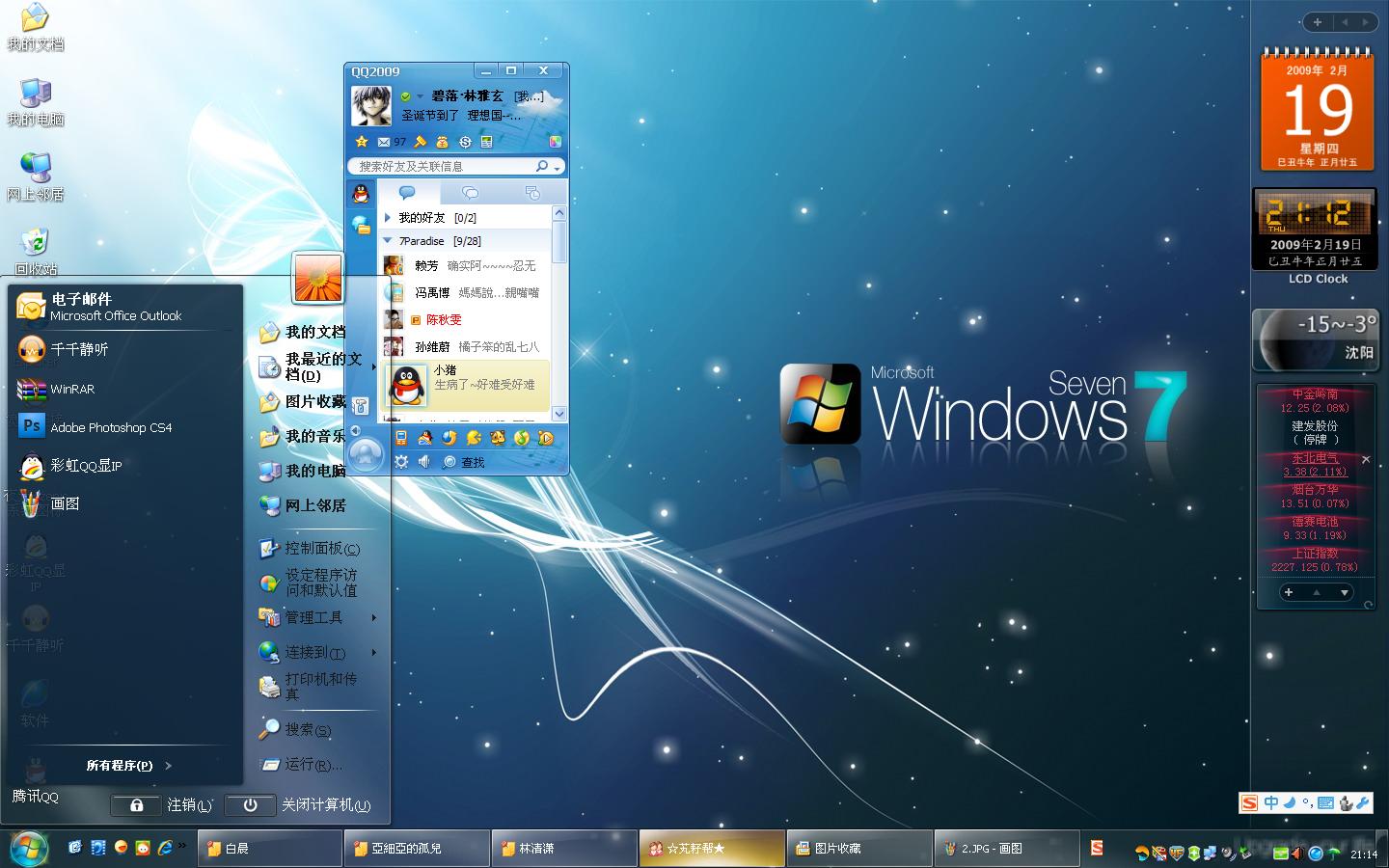The image size is (1389, 868).
Task: Open QQ mail inbox icon showing 97
Action: 391,142
